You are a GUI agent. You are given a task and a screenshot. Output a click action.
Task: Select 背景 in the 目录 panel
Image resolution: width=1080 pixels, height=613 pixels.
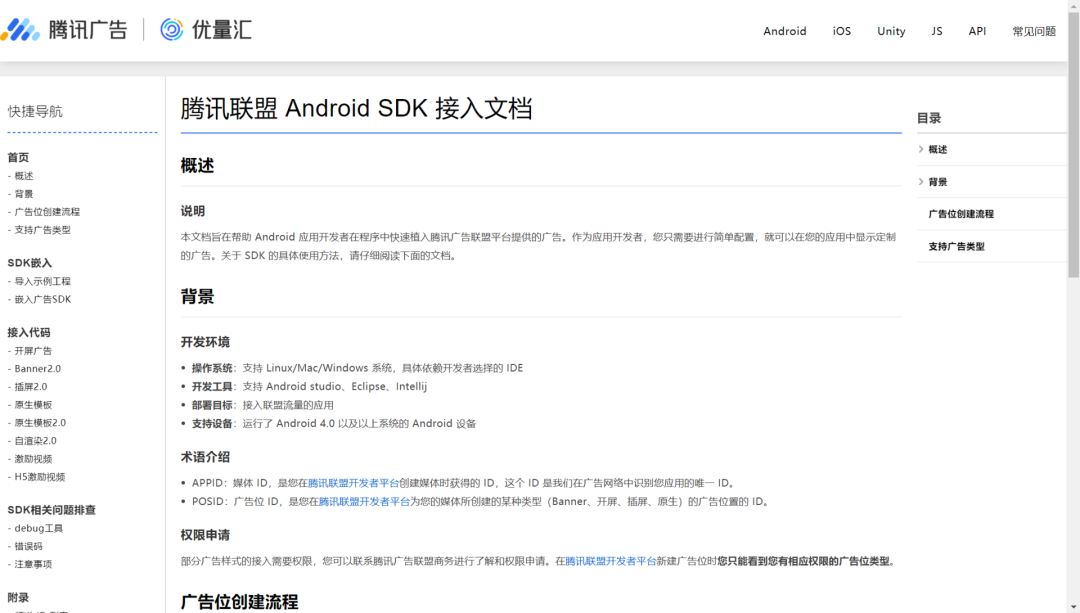tap(937, 182)
